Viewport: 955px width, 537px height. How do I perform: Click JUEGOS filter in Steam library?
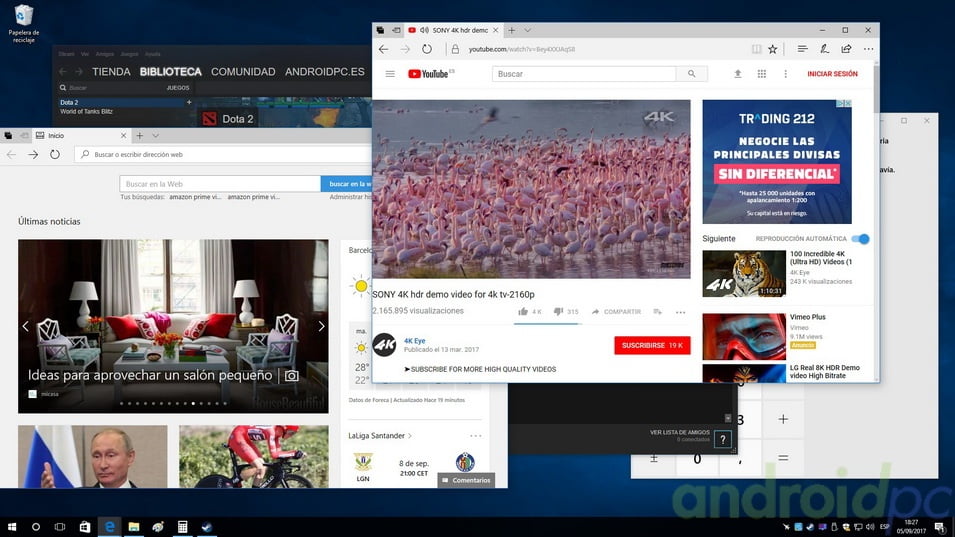point(178,88)
